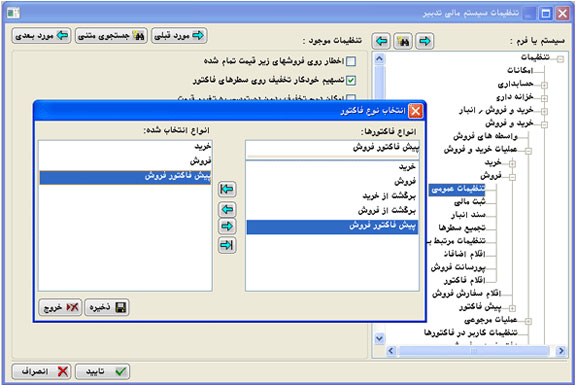Select ثبت مالی in the tree
This screenshot has height=388, width=579.
[469, 202]
